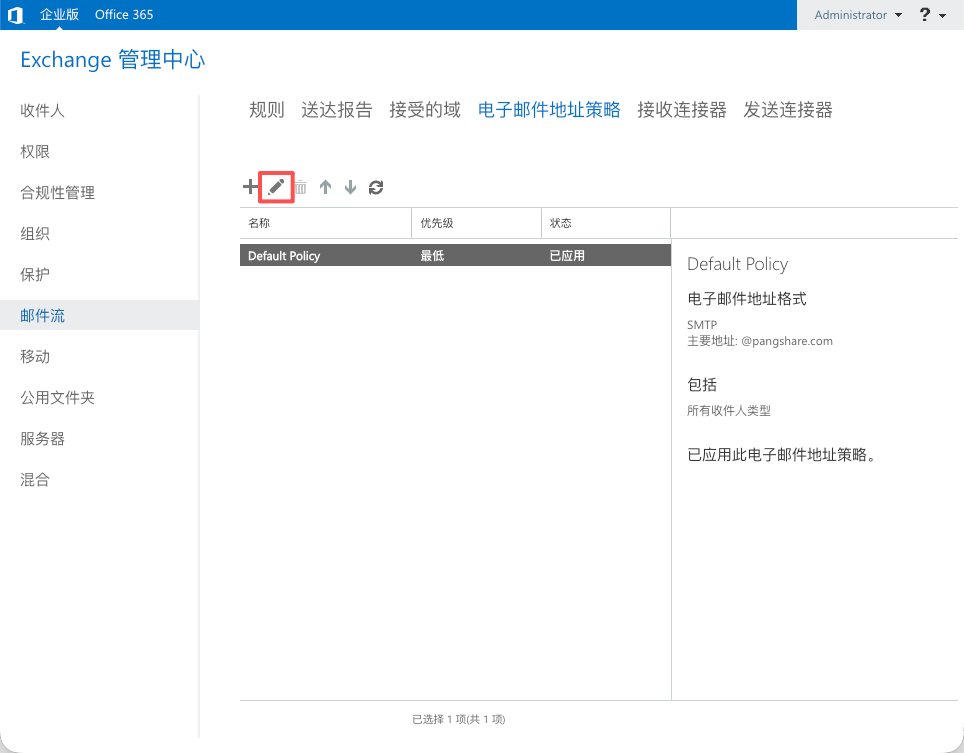Click the add new policy plus icon
Screen dimensions: 964x753
(x=250, y=187)
